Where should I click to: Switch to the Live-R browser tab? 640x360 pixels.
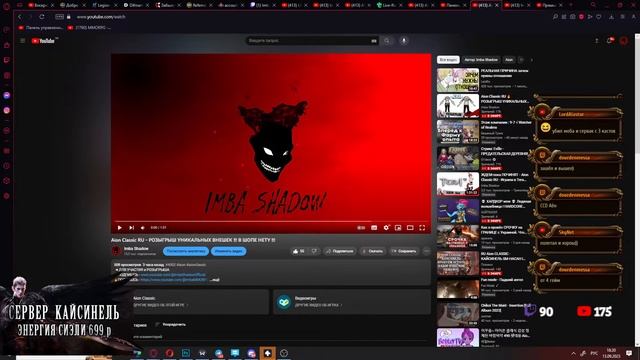click(389, 5)
